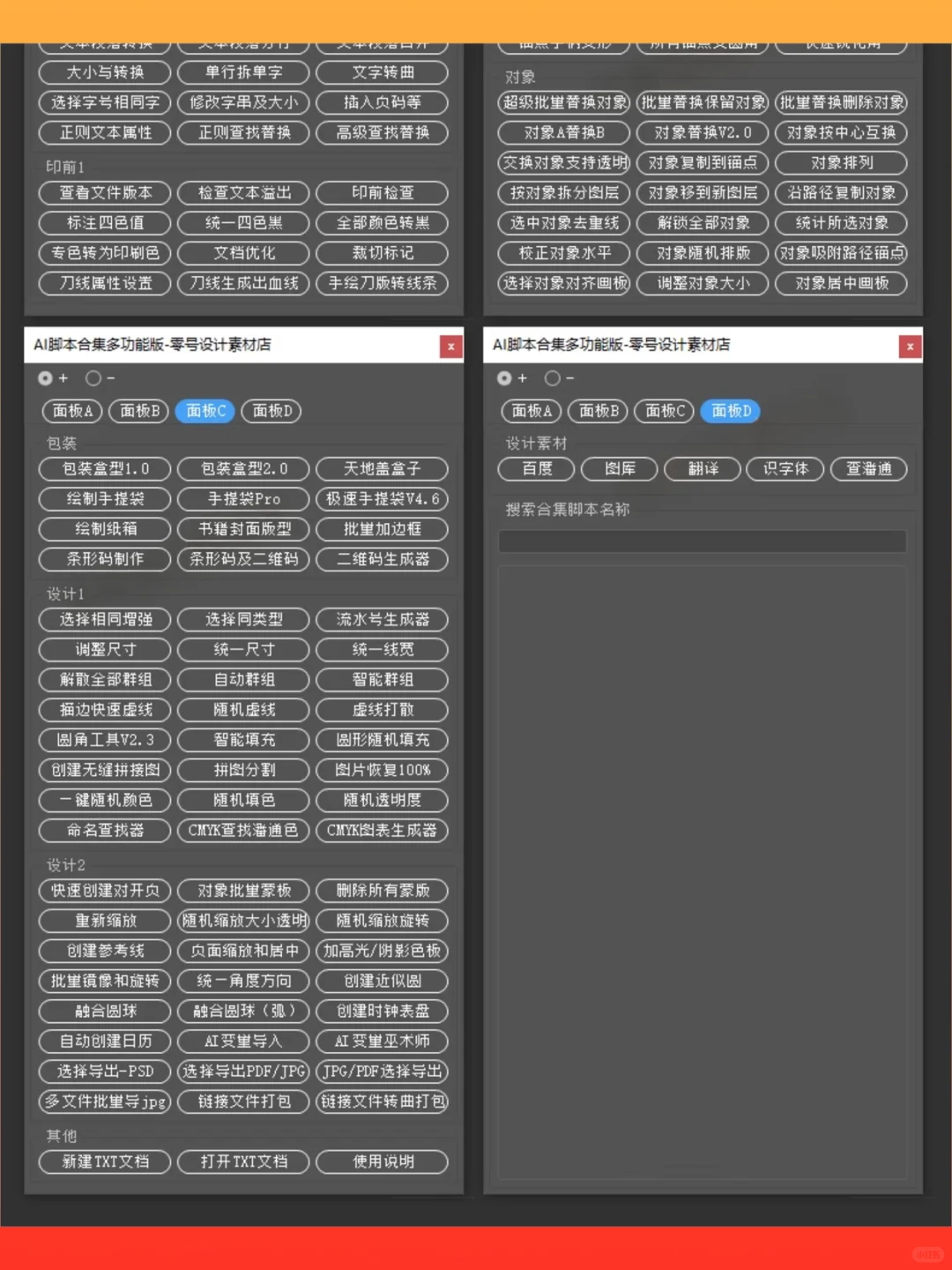
Task: Open 二维码生成器
Action: (x=382, y=559)
